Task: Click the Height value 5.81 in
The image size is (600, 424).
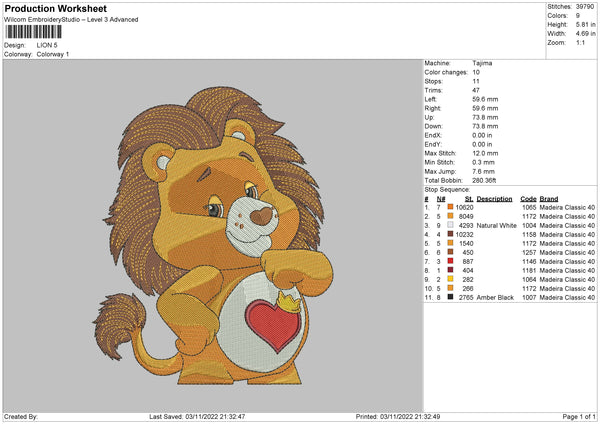Action: click(x=585, y=24)
